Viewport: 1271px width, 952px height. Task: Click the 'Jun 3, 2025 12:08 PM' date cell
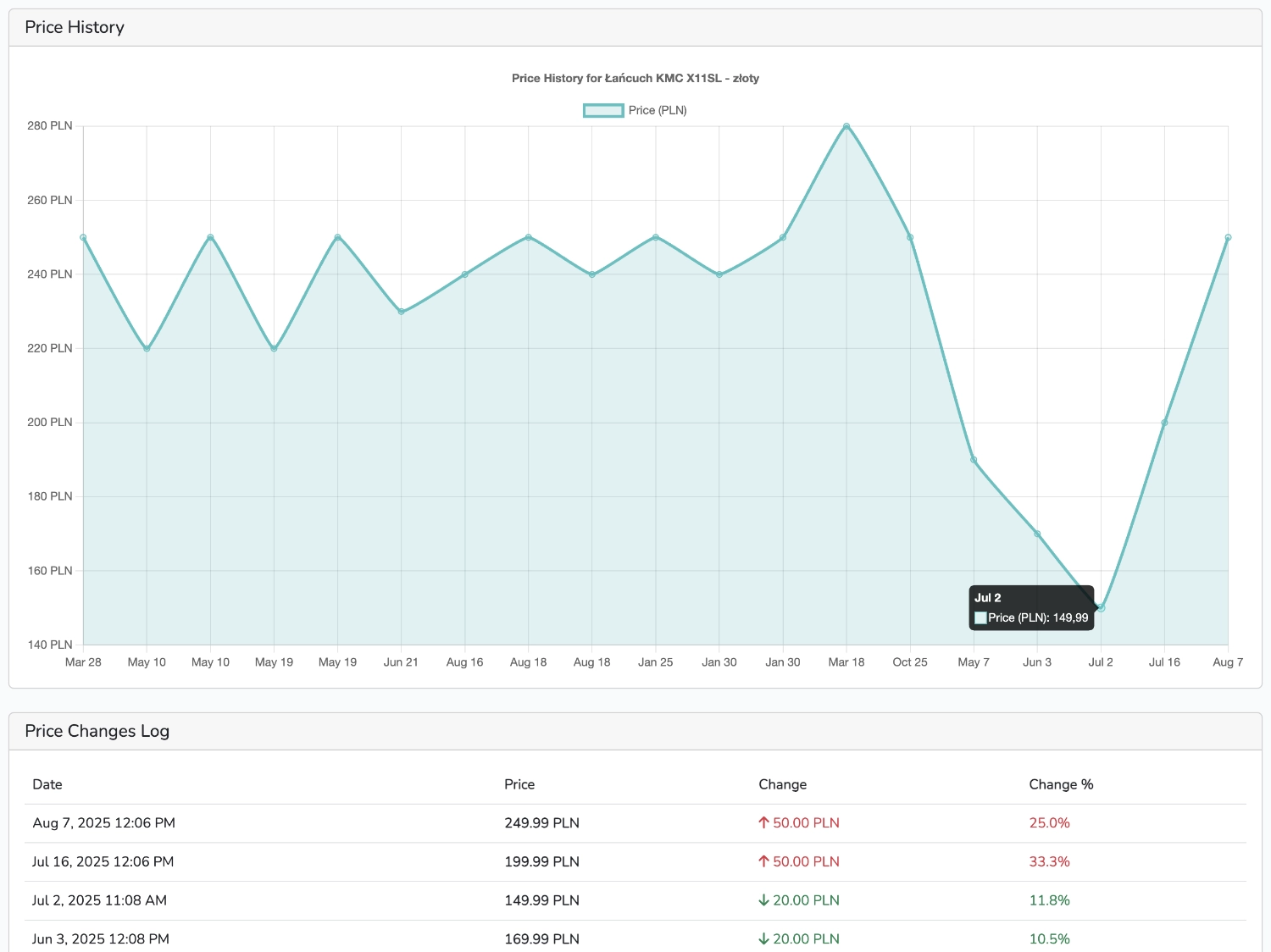[x=100, y=938]
